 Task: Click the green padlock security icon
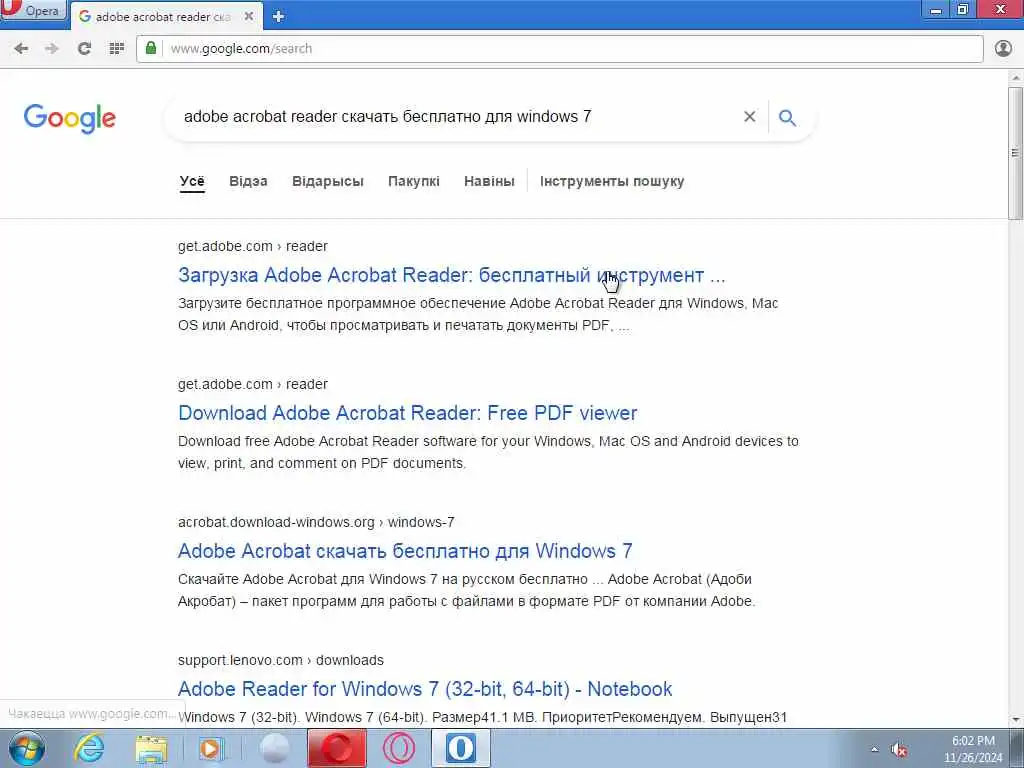(151, 48)
